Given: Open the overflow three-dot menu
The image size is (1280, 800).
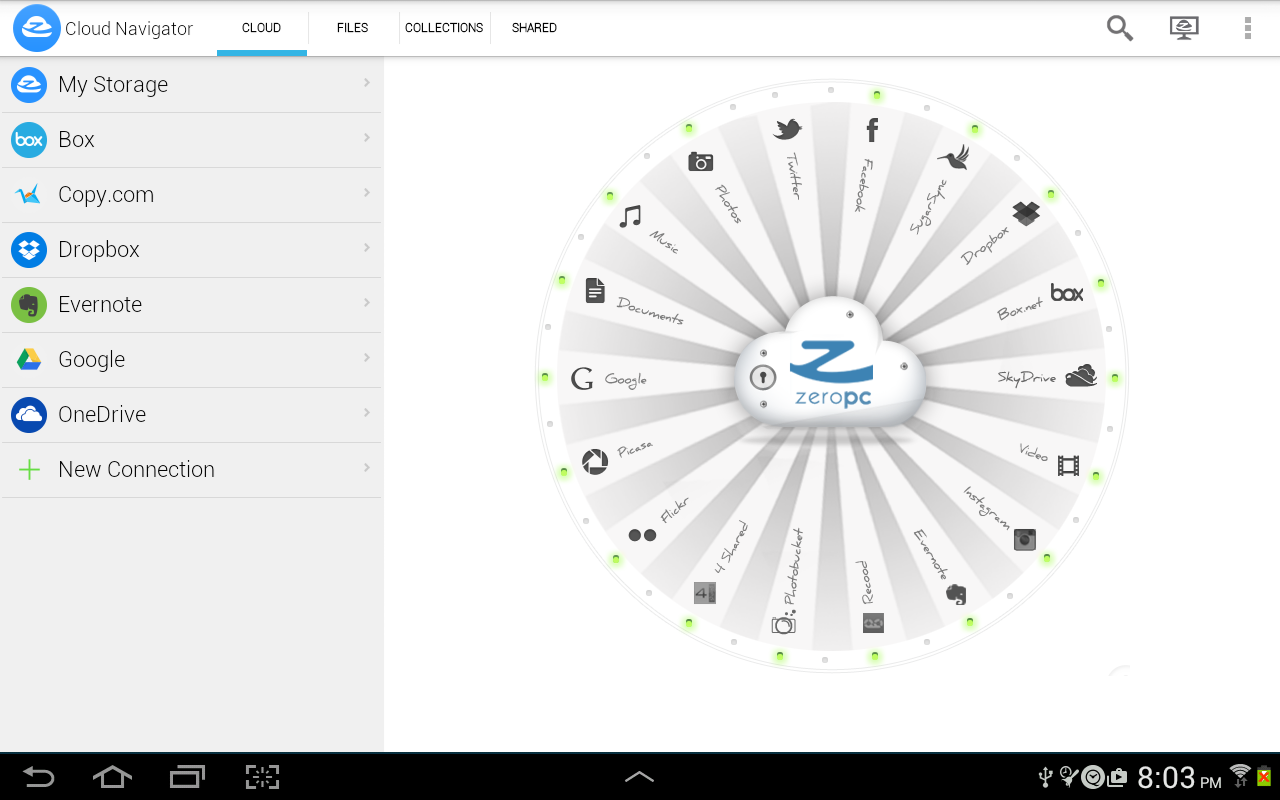Looking at the screenshot, I should pyautogui.click(x=1247, y=28).
